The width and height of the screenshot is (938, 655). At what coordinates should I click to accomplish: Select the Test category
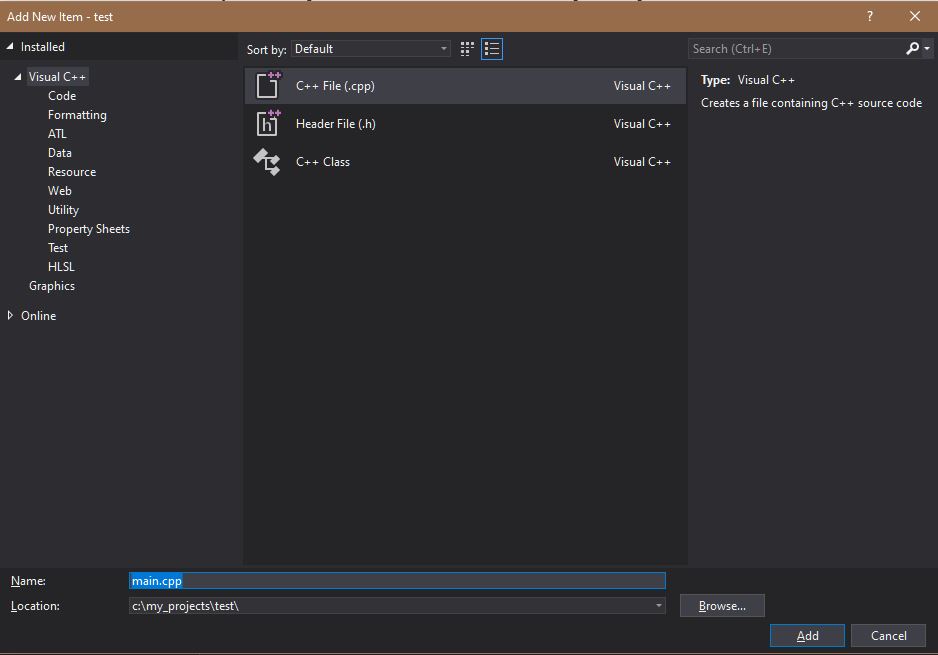pos(57,248)
